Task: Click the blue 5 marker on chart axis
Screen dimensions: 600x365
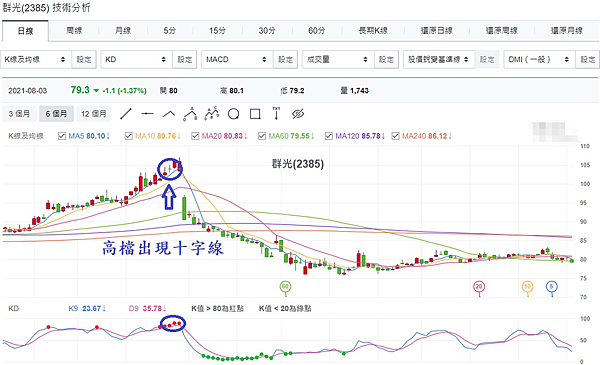Action: pyautogui.click(x=551, y=287)
